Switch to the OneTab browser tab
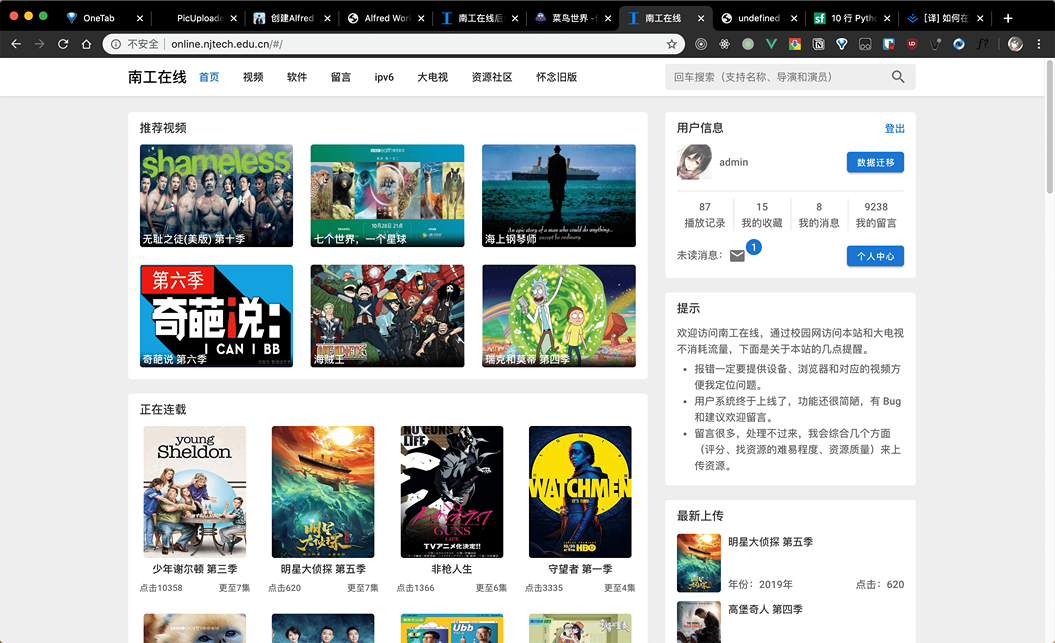The image size is (1055, 643). pyautogui.click(x=98, y=18)
